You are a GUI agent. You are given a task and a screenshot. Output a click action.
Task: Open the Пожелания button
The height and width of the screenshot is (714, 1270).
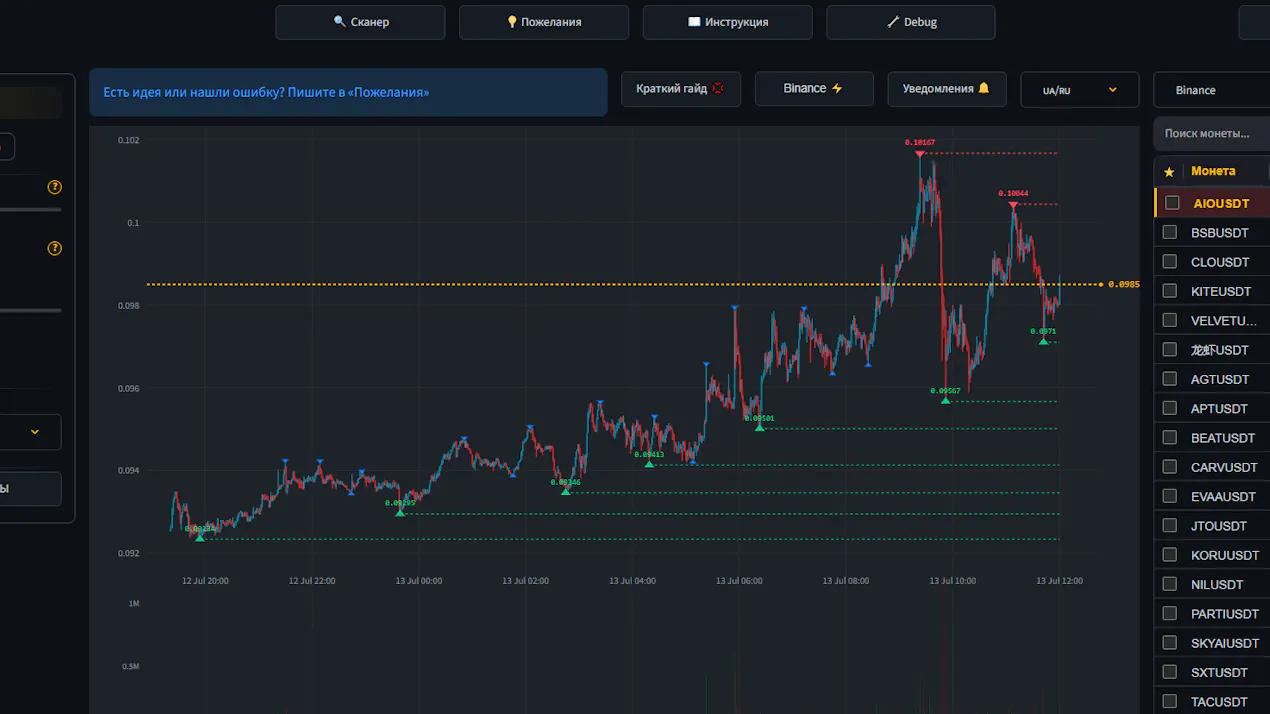tap(544, 22)
